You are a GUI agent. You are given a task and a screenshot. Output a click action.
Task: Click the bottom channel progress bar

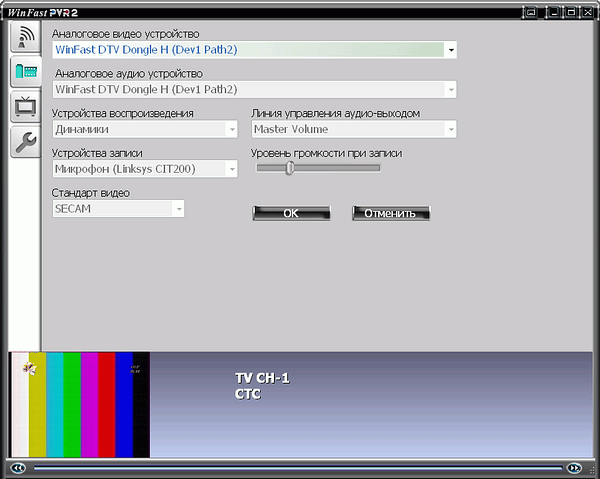coord(298,468)
